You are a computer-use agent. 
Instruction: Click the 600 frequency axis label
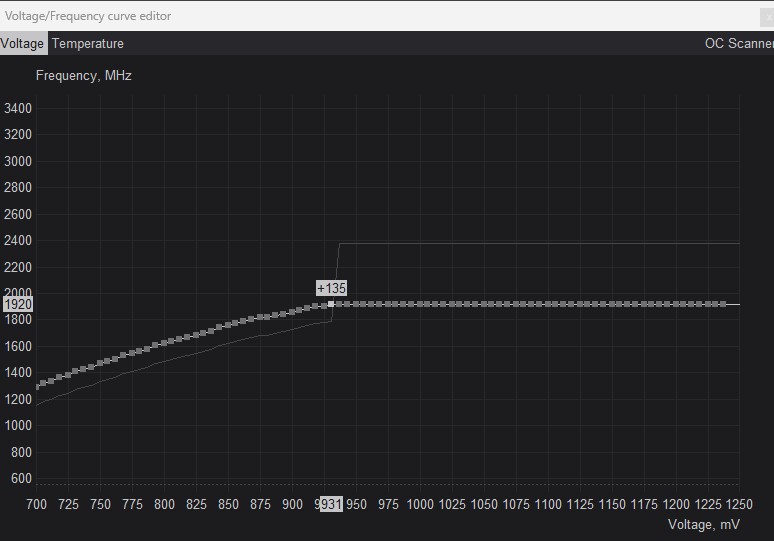[21, 478]
